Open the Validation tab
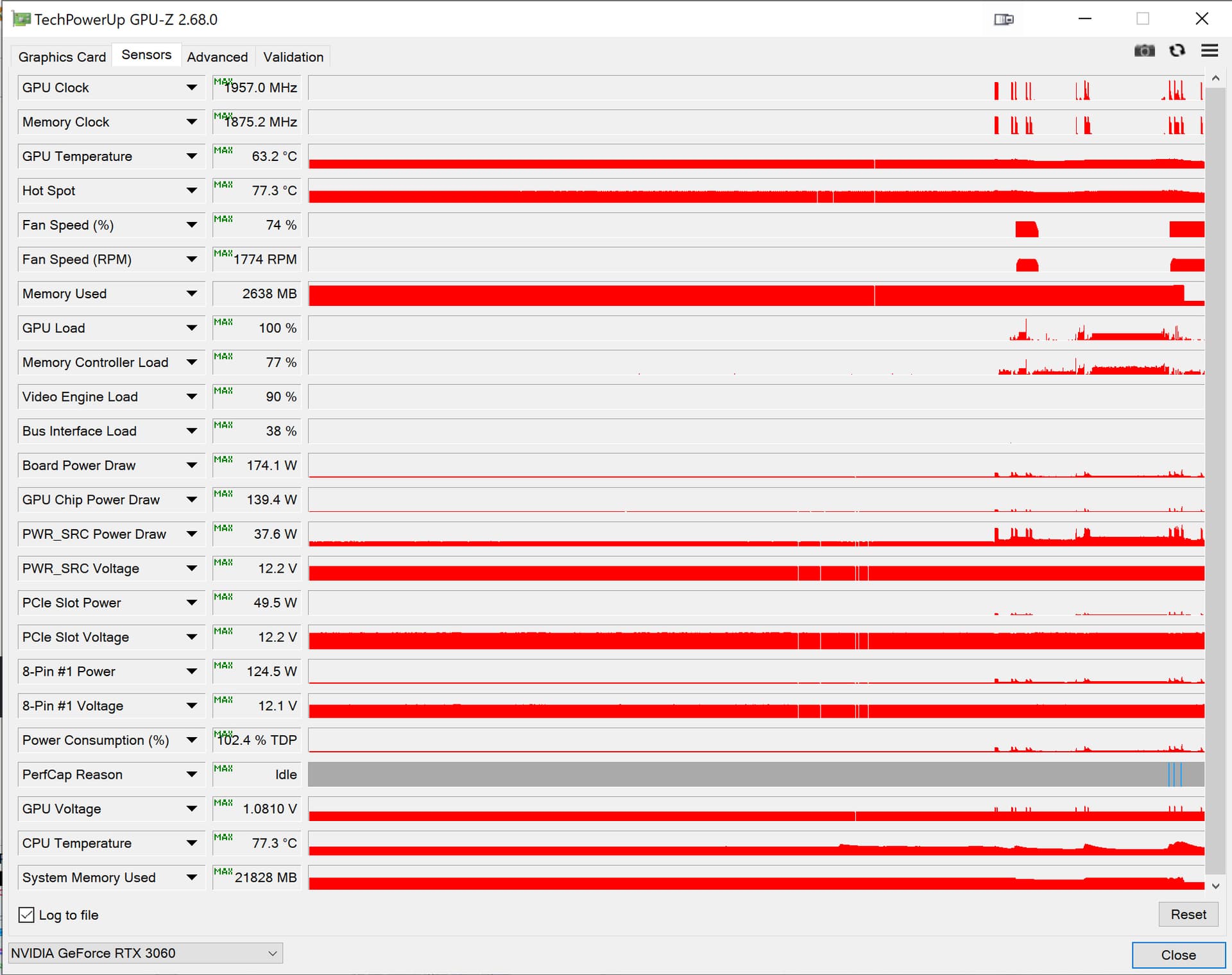Screen dimensions: 1232x975 (x=293, y=57)
